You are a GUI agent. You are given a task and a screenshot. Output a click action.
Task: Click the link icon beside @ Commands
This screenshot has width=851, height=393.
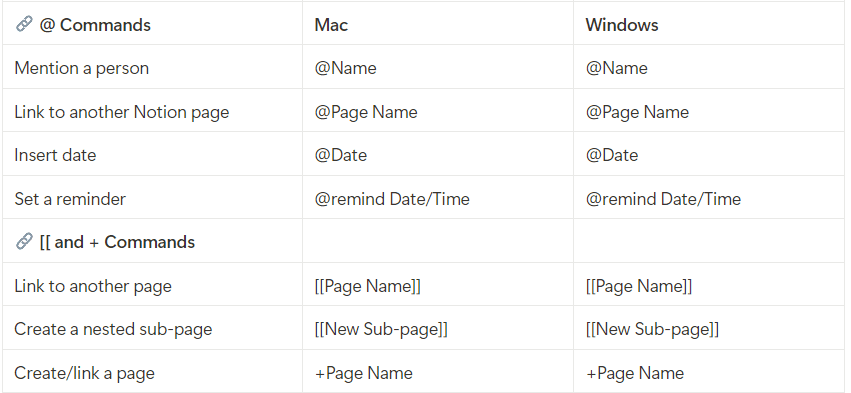pyautogui.click(x=24, y=24)
